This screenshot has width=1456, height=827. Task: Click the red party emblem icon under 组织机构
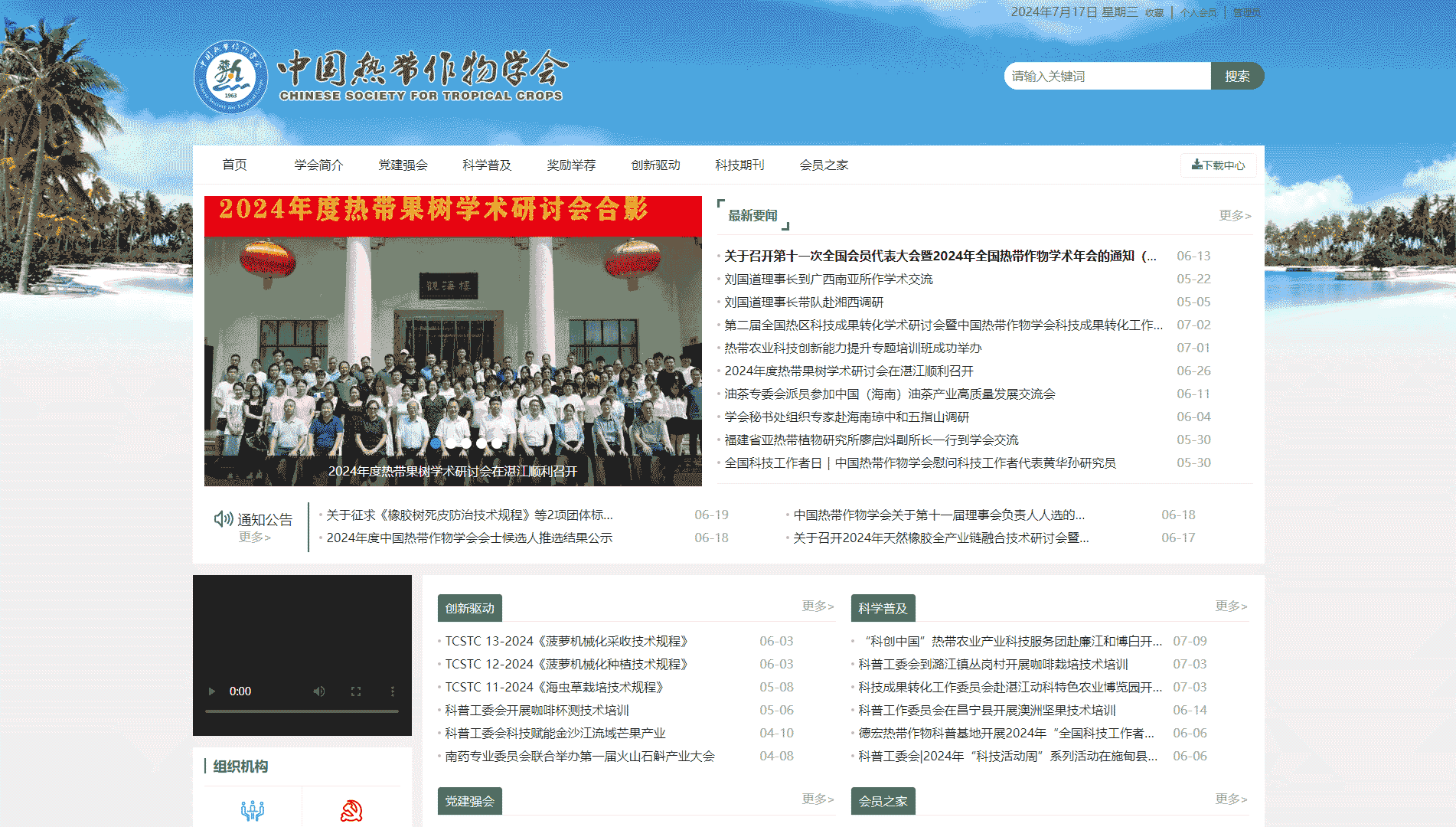point(351,810)
